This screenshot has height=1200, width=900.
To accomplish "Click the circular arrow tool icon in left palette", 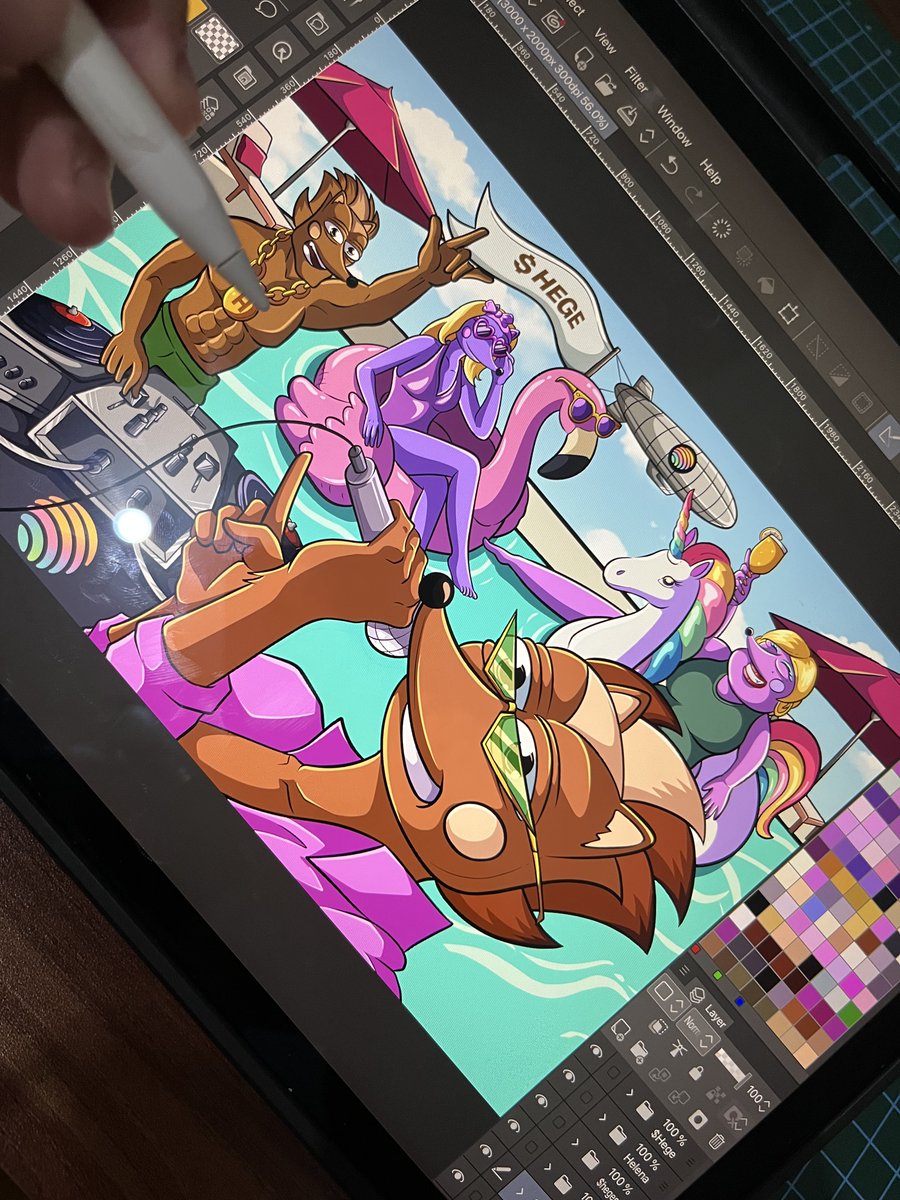I will pyautogui.click(x=282, y=52).
